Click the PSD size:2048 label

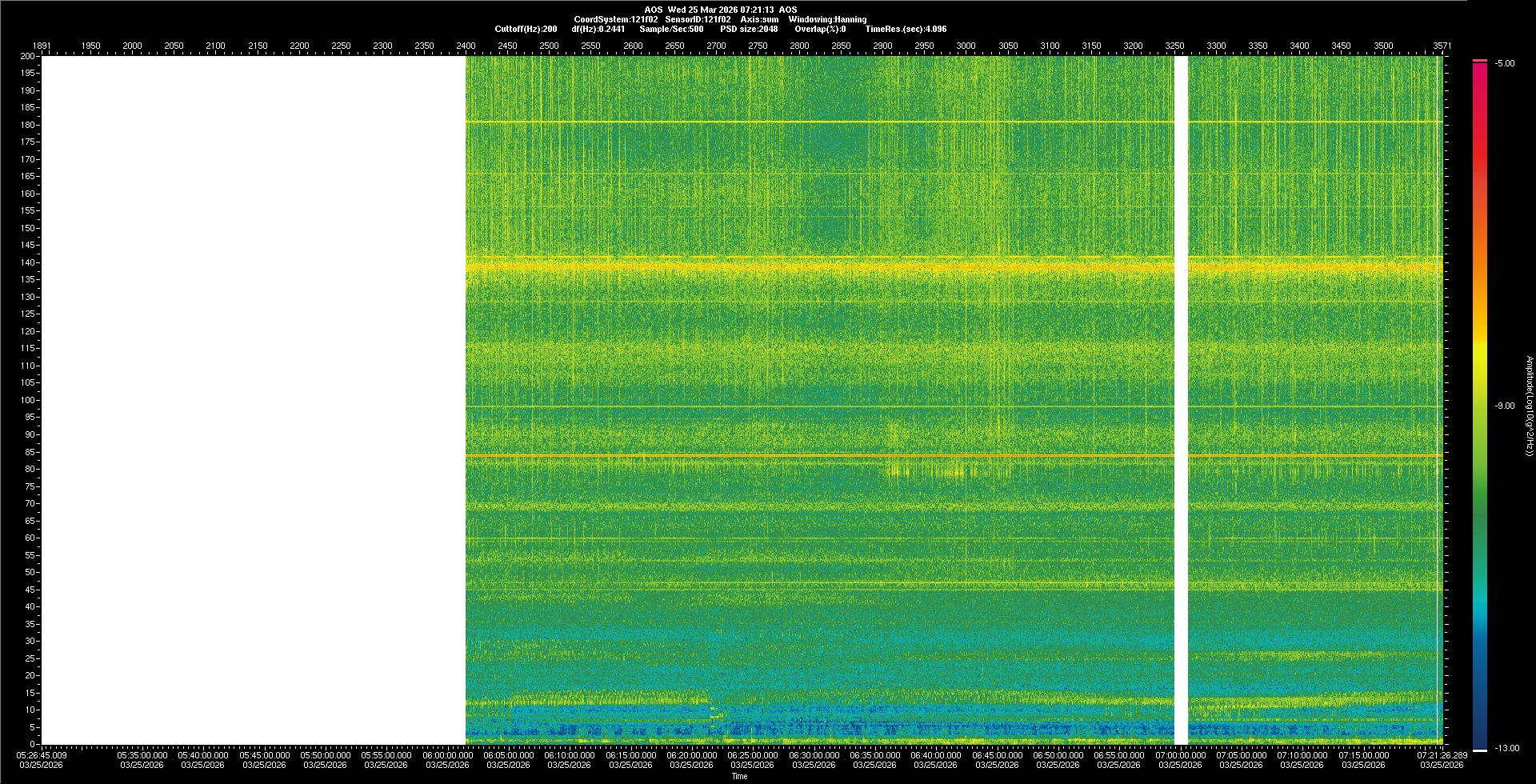[x=749, y=29]
